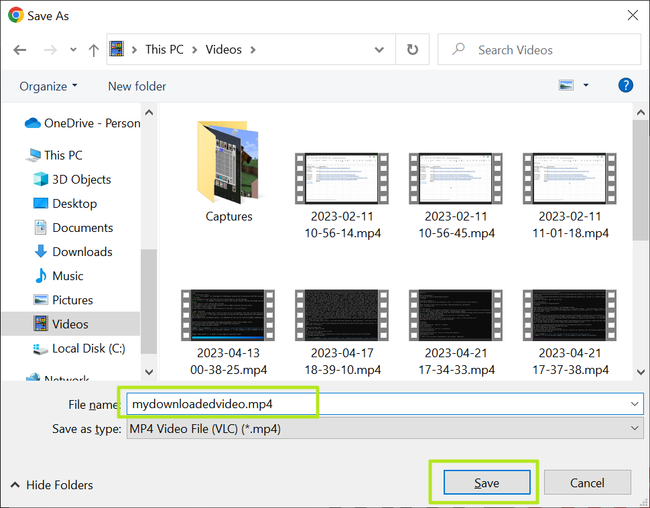Click the Videos library icon in address bar
Viewport: 650px width, 508px height.
pos(117,49)
